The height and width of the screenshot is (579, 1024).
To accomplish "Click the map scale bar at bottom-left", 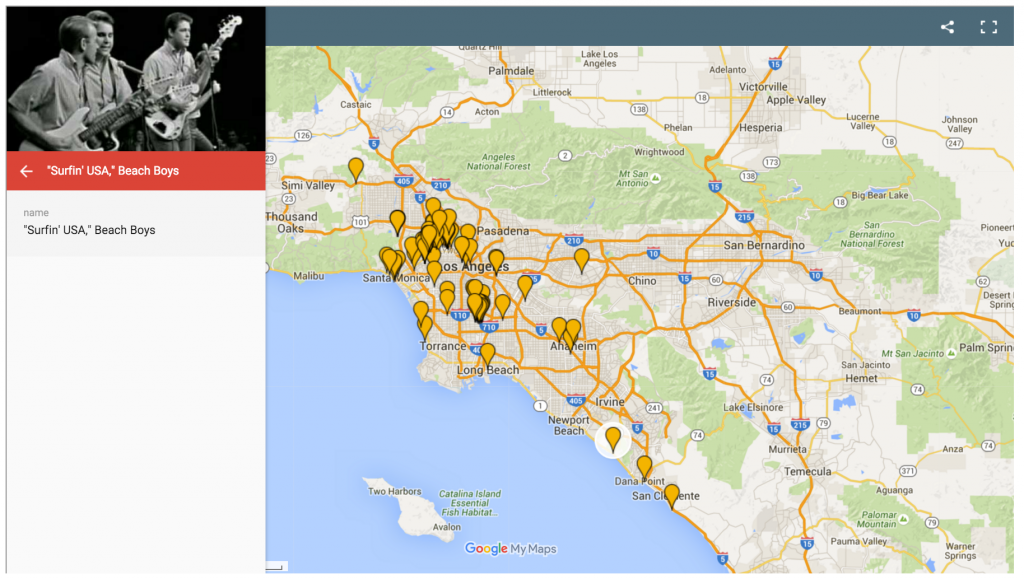I will point(275,567).
